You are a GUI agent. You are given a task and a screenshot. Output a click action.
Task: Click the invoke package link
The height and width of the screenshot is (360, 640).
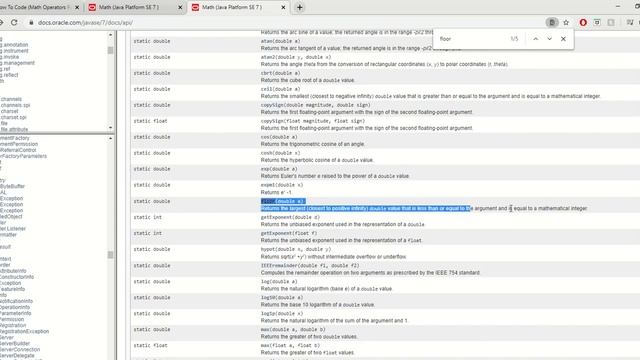coord(9,57)
